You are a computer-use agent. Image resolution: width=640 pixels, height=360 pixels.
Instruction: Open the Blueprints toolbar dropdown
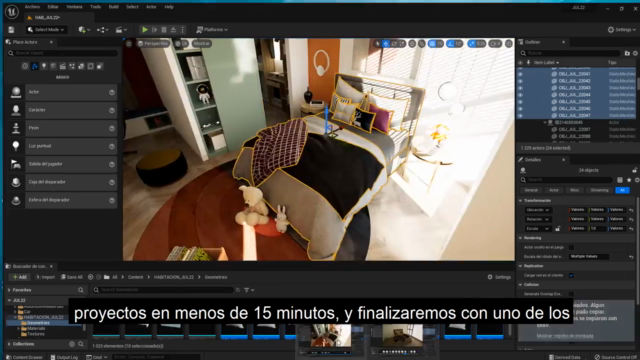pyautogui.click(x=102, y=30)
